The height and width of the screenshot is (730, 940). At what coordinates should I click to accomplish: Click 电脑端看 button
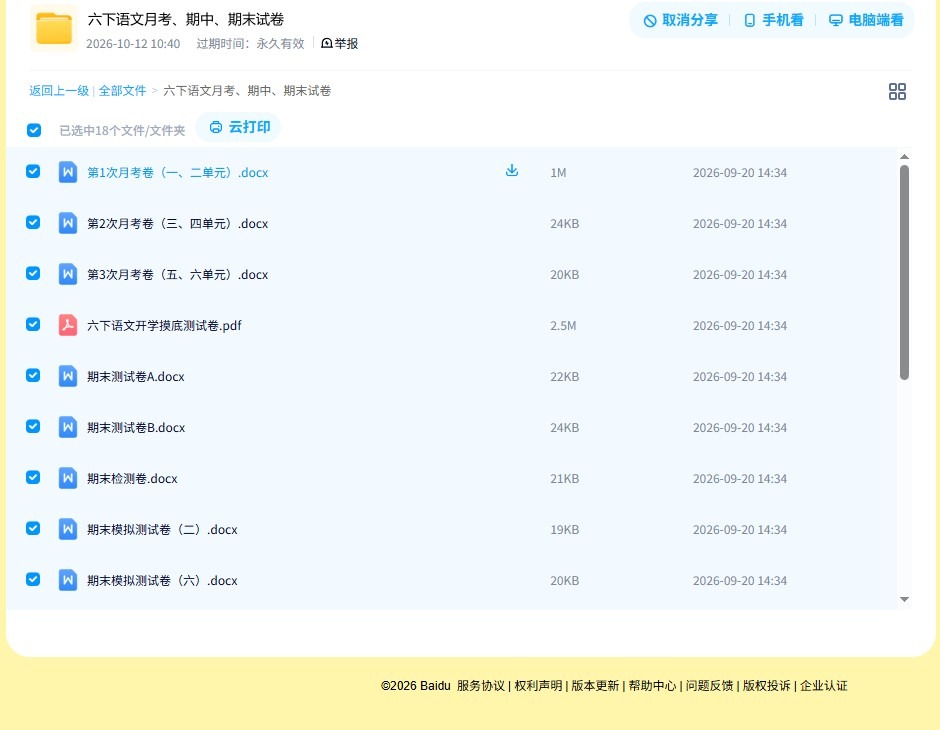[x=866, y=20]
